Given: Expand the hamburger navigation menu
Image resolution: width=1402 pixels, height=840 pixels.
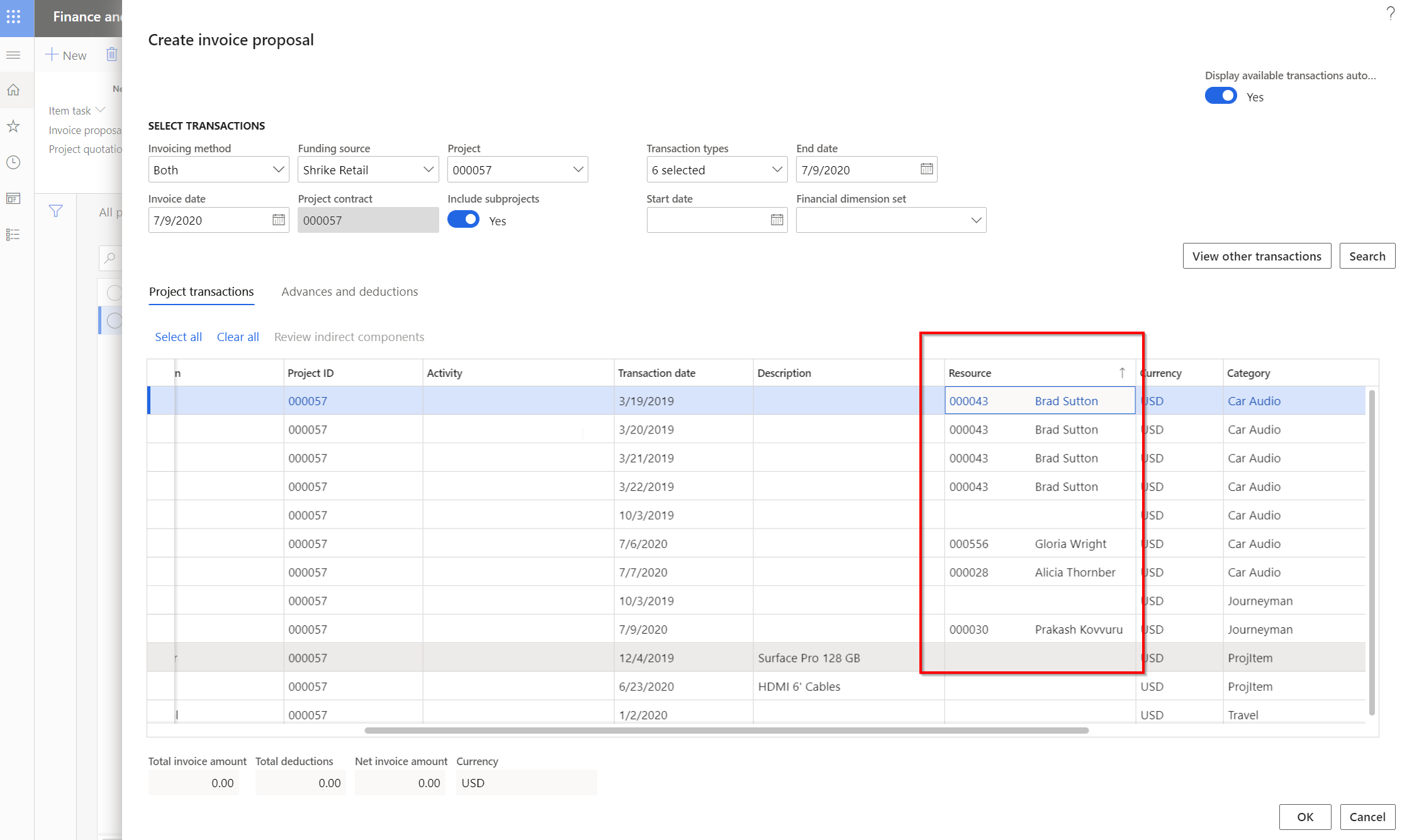Looking at the screenshot, I should coord(13,55).
